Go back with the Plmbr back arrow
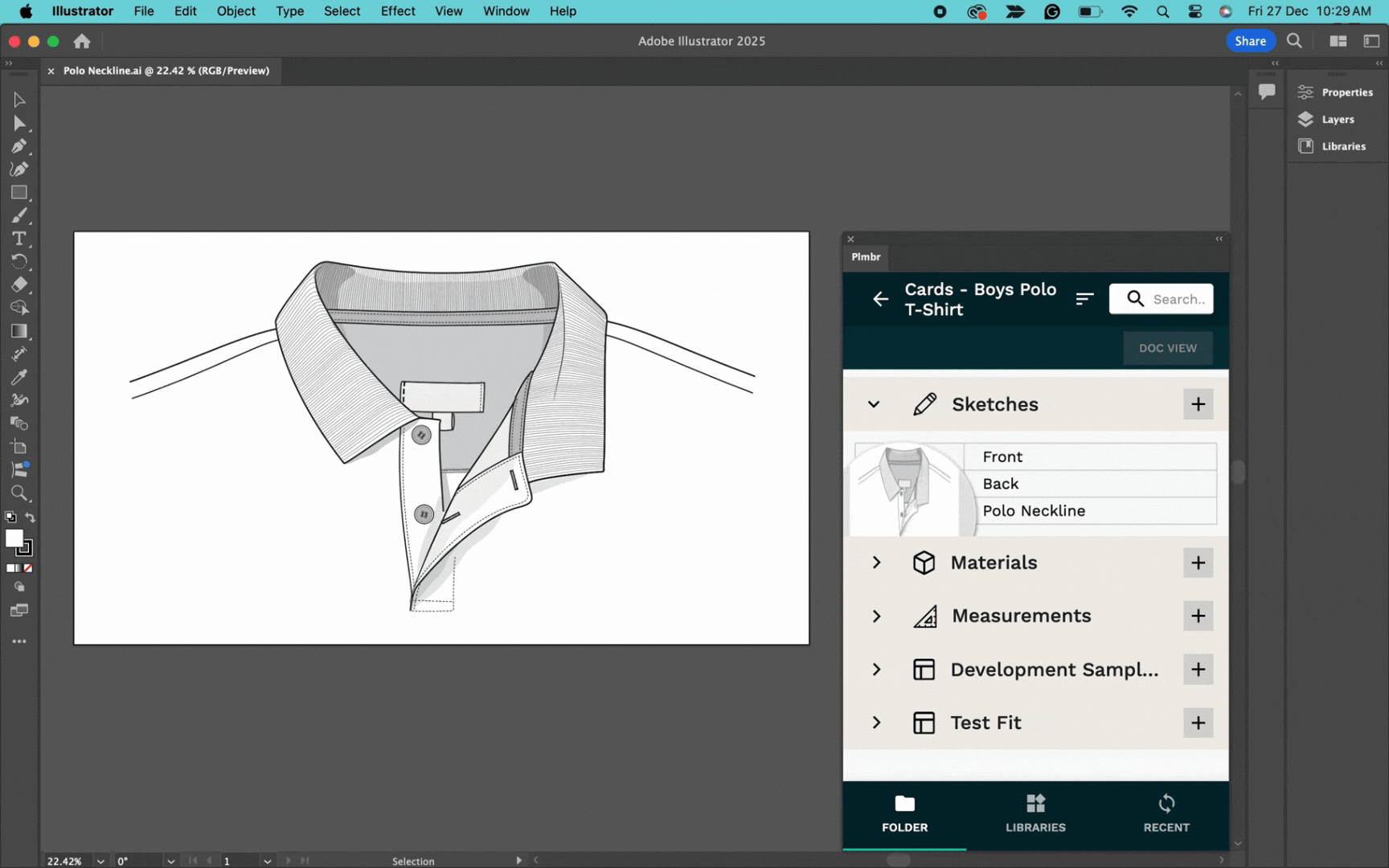This screenshot has width=1389, height=868. pos(881,299)
